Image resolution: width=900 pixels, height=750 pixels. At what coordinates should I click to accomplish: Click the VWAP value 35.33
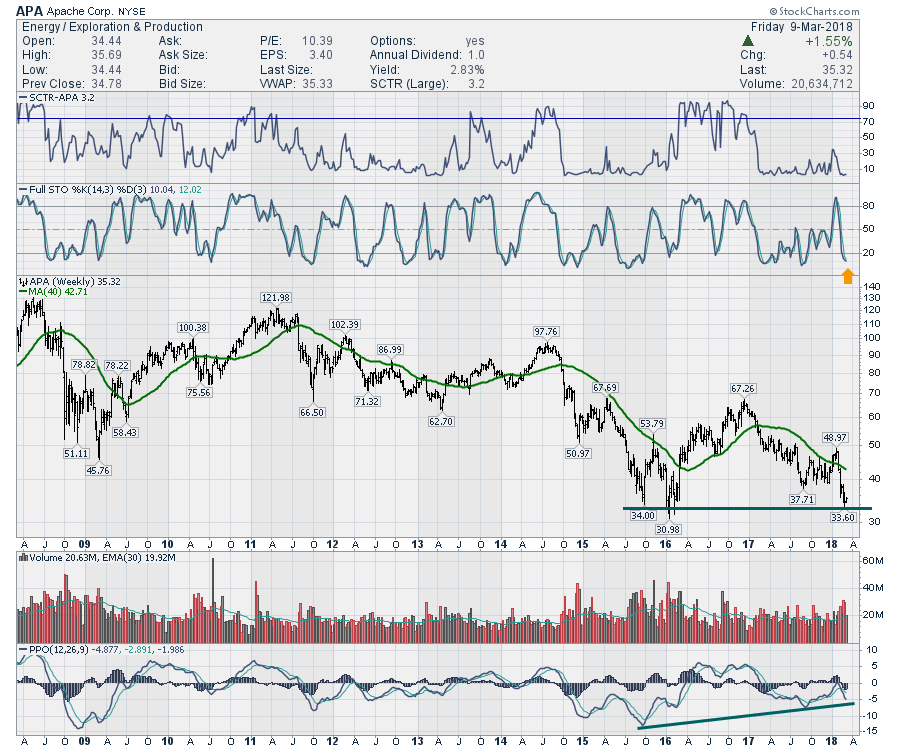click(x=317, y=84)
